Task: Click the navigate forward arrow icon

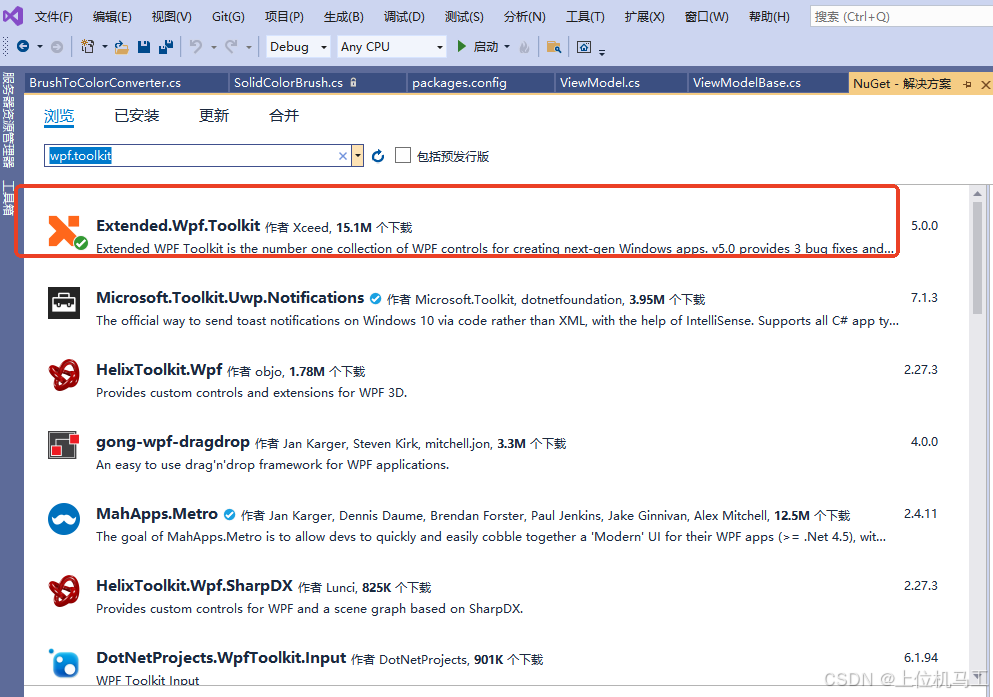Action: click(x=56, y=46)
